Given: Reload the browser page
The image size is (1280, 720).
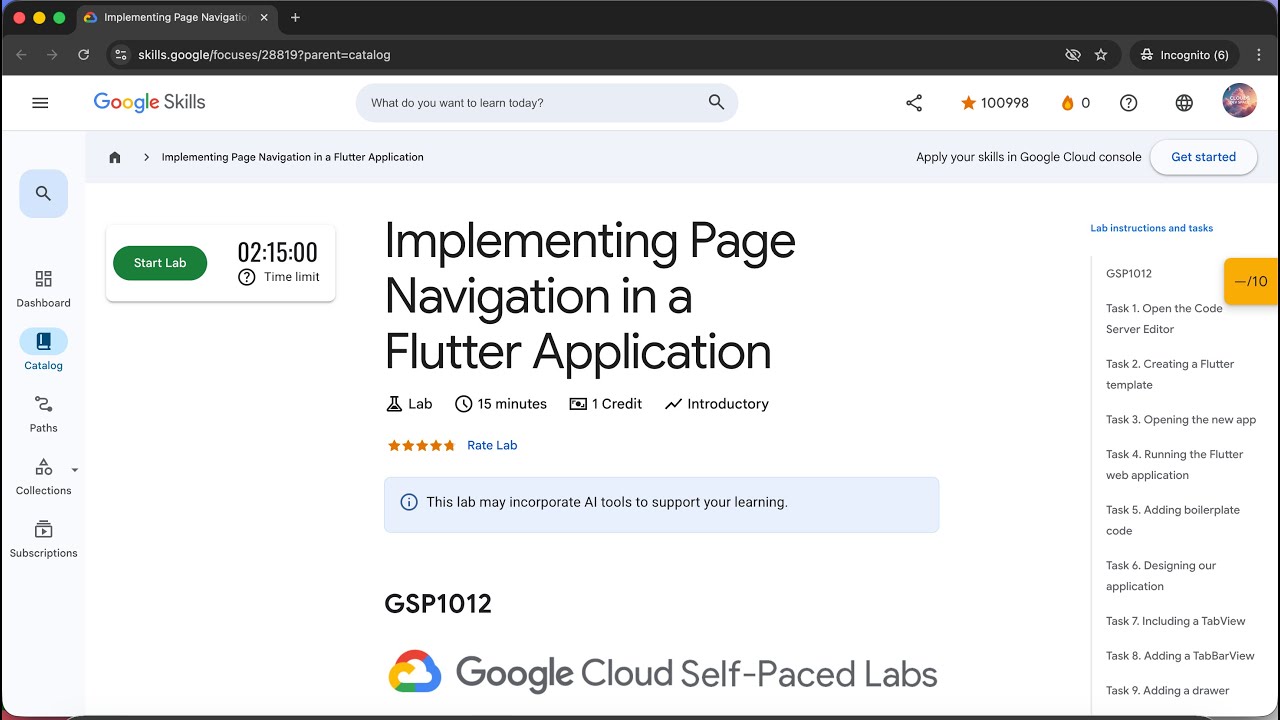Looking at the screenshot, I should (84, 55).
